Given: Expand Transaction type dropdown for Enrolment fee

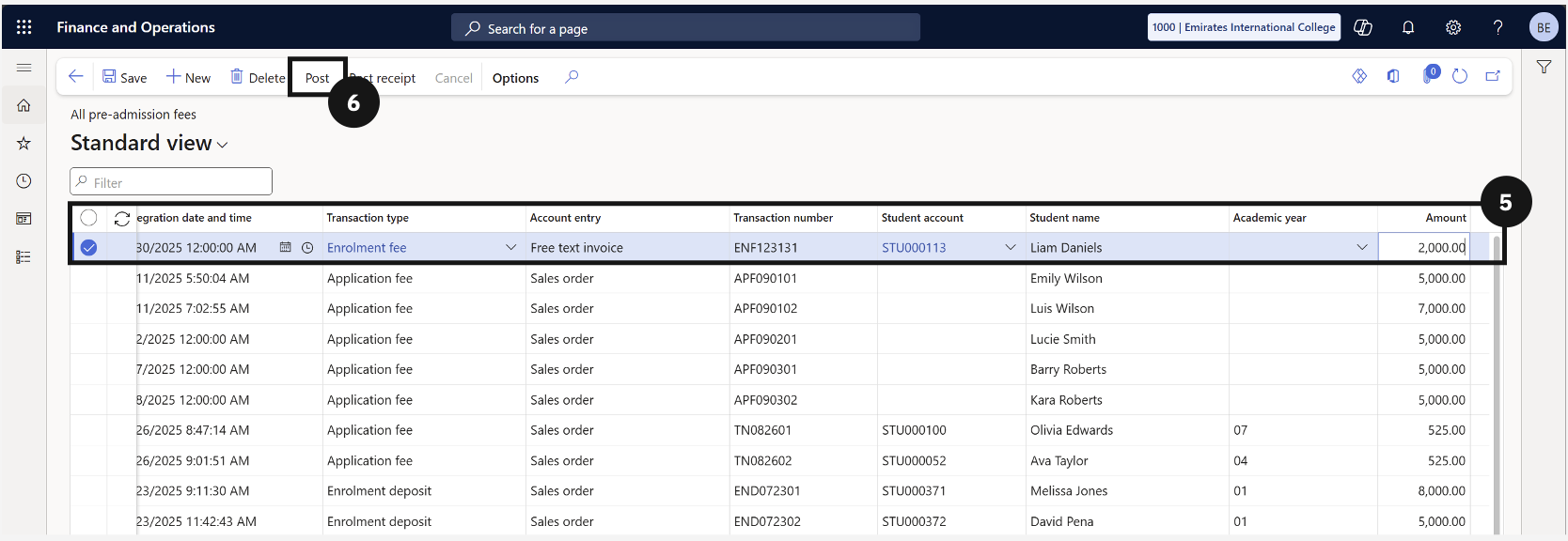Looking at the screenshot, I should pos(511,247).
